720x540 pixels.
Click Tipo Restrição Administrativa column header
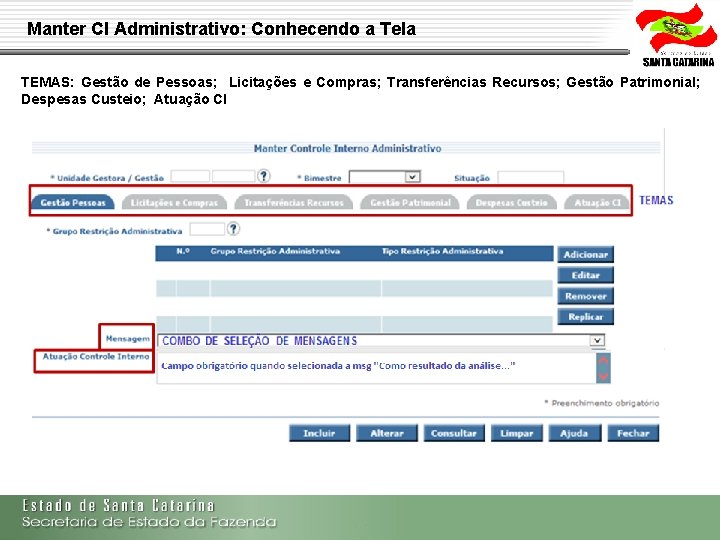(442, 251)
